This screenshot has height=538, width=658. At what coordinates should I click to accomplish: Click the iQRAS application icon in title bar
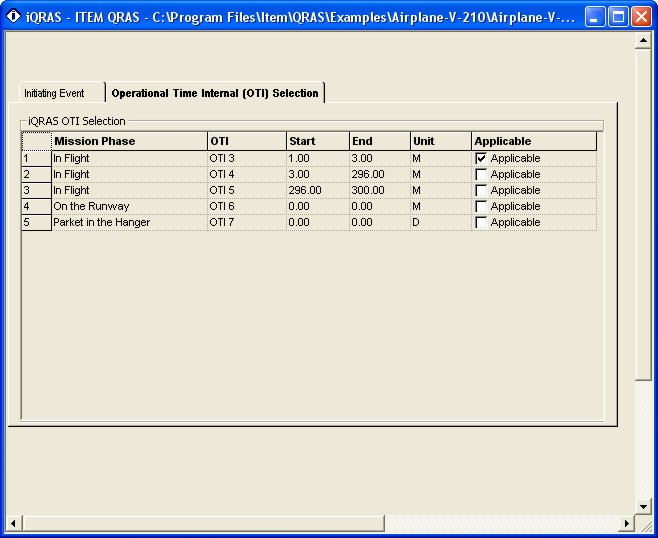[x=14, y=17]
